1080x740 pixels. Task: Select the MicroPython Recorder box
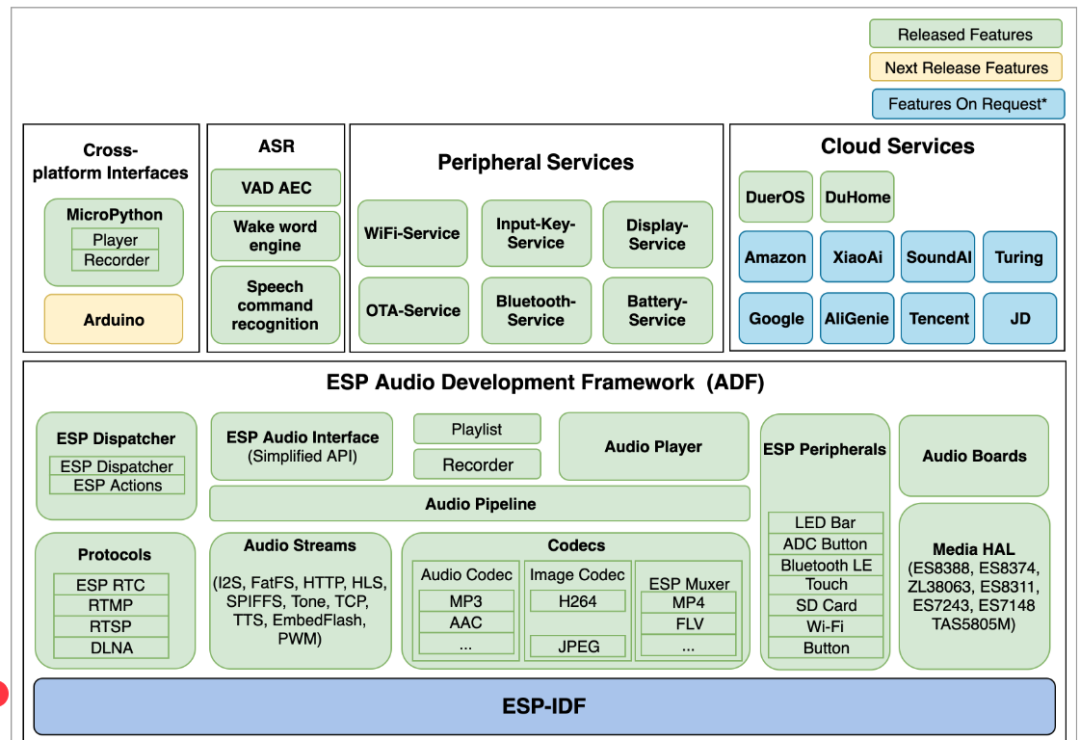tap(115, 260)
